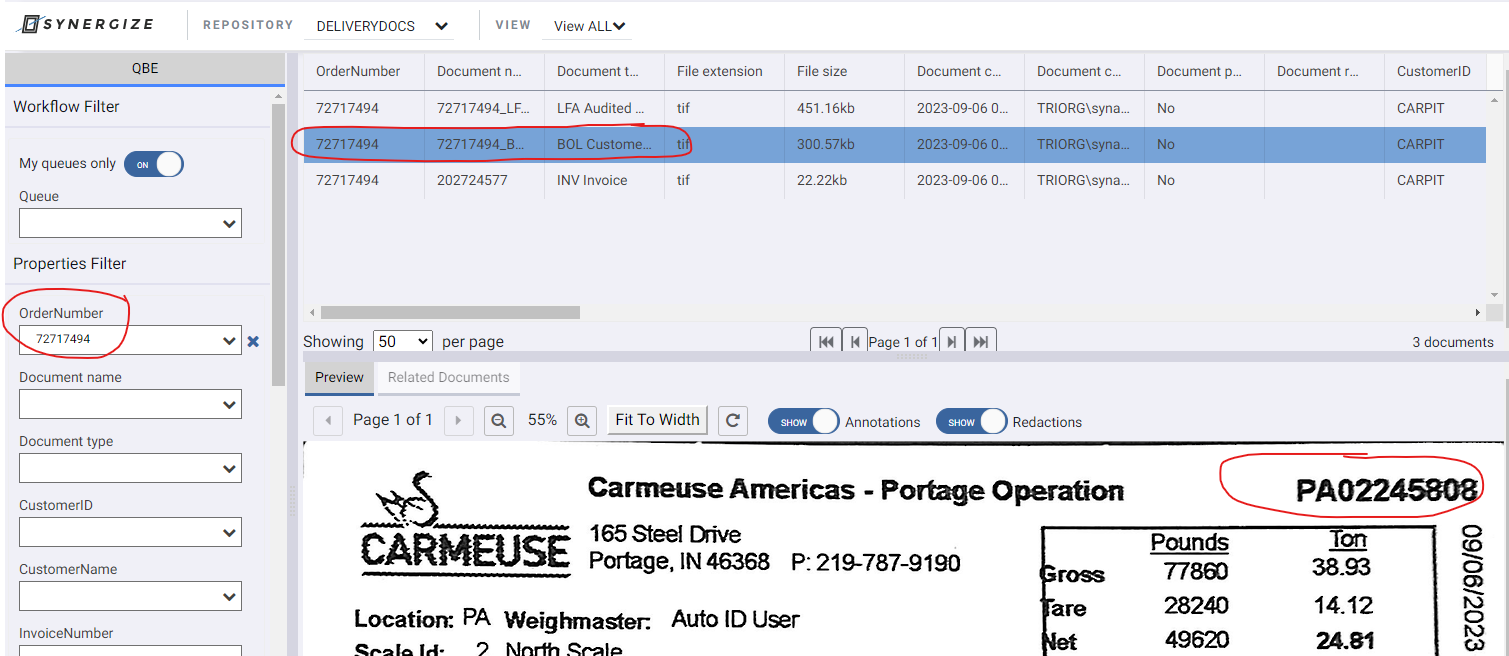1509x656 pixels.
Task: Click the Document type column header
Action: pos(604,71)
